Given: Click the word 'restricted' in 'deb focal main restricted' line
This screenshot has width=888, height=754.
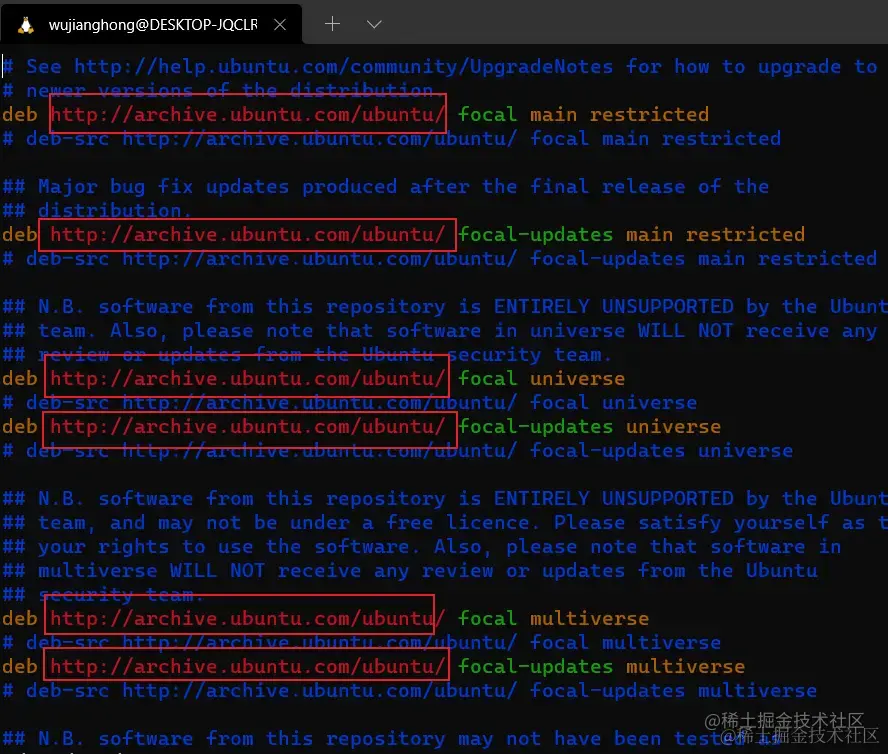Looking at the screenshot, I should coord(649,114).
